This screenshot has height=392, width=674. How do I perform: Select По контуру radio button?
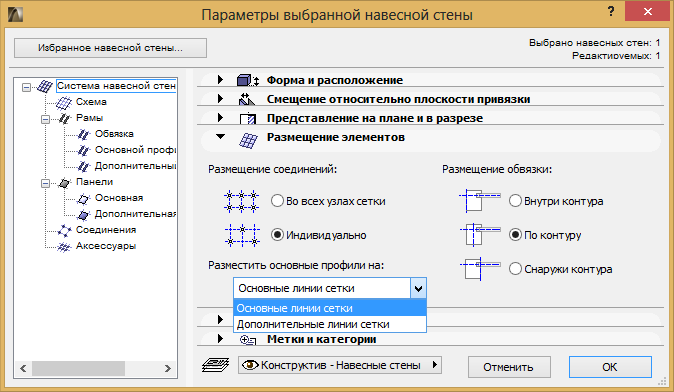point(515,235)
